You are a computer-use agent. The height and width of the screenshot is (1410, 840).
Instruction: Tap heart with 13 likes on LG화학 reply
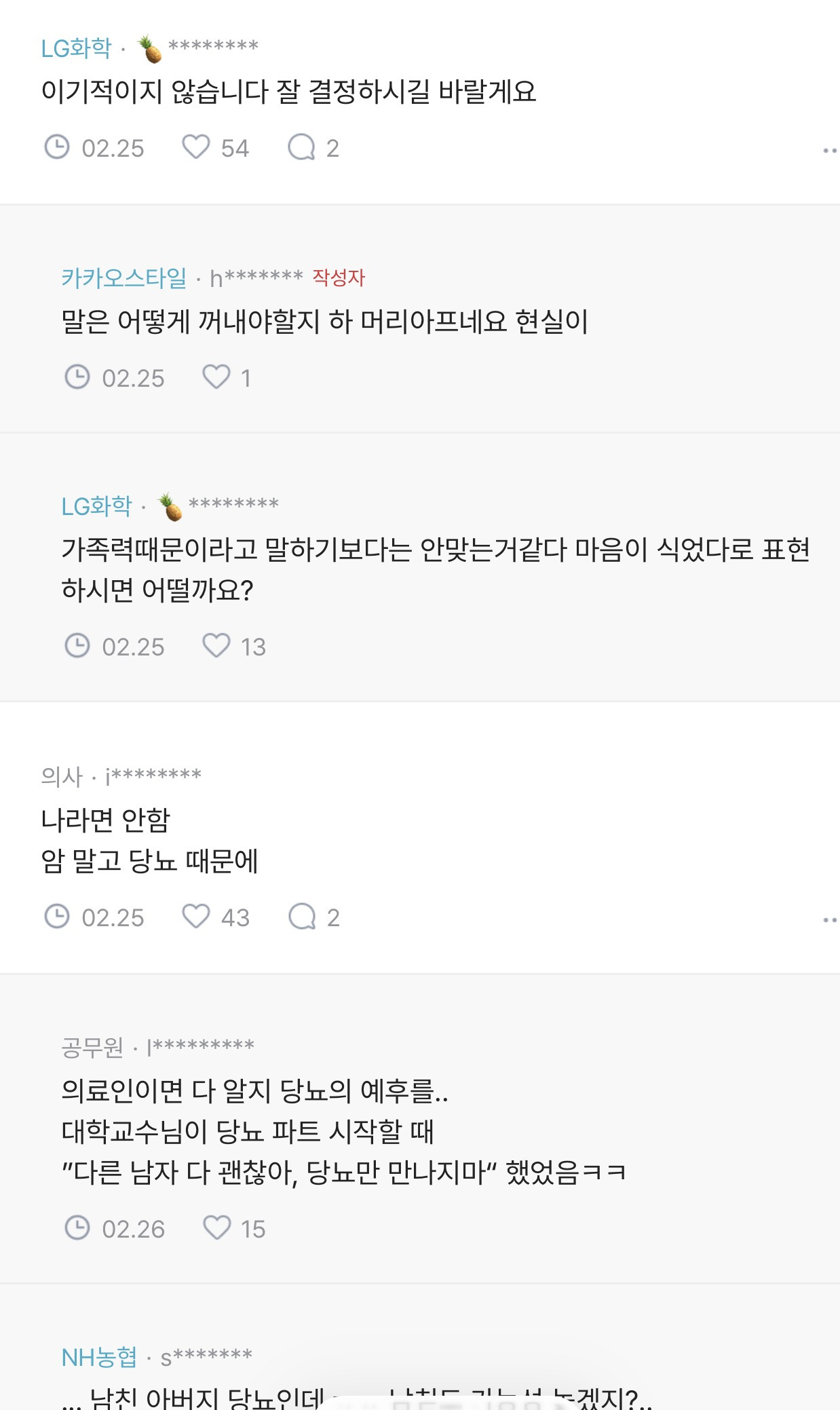(x=216, y=645)
